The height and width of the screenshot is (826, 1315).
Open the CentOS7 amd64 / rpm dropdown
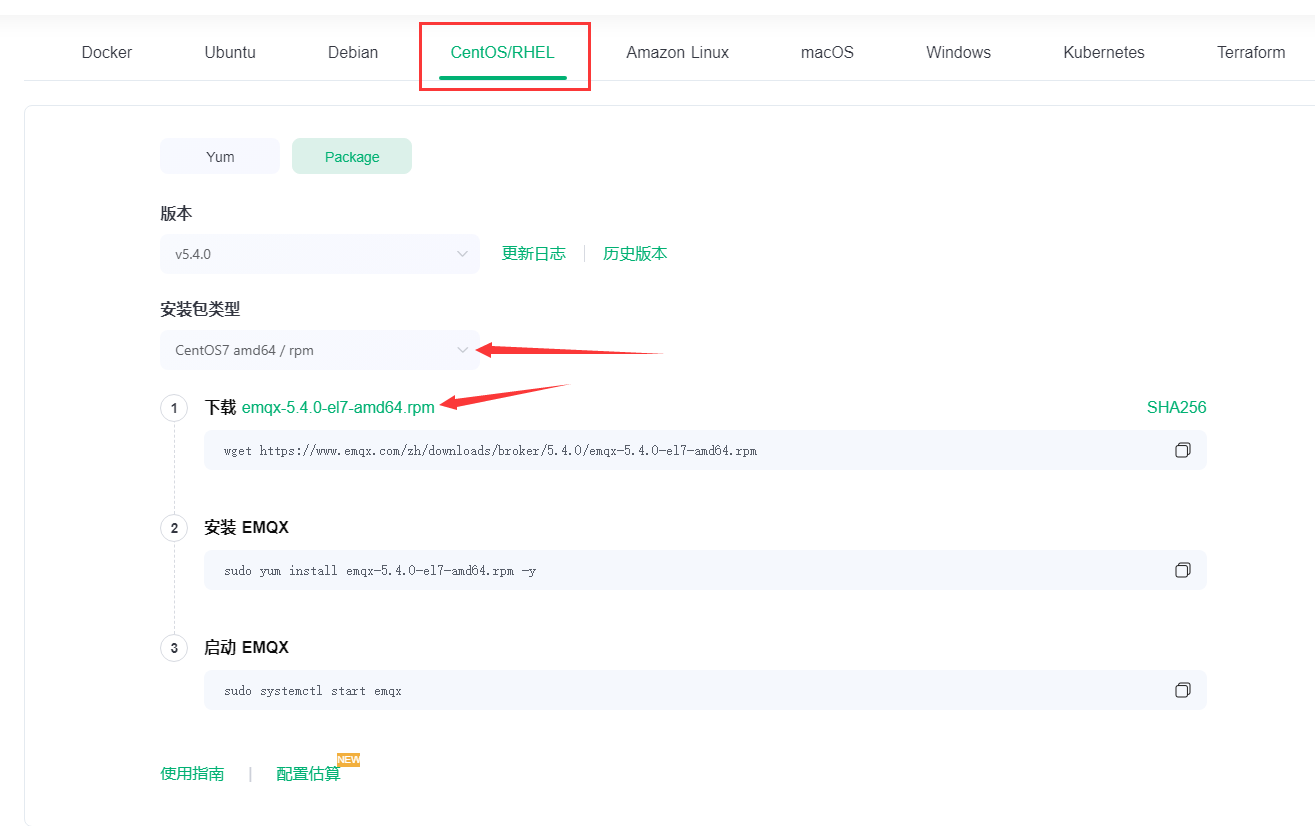click(x=320, y=350)
